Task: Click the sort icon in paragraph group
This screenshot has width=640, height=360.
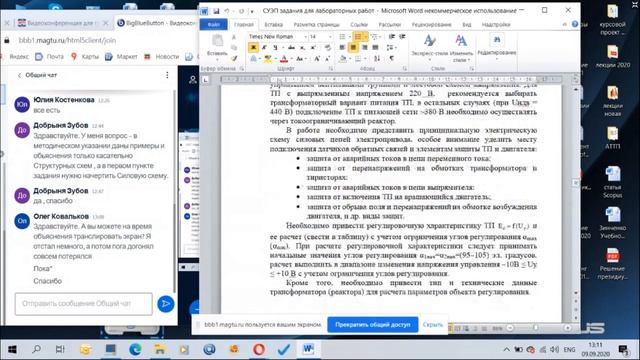Action: click(377, 58)
